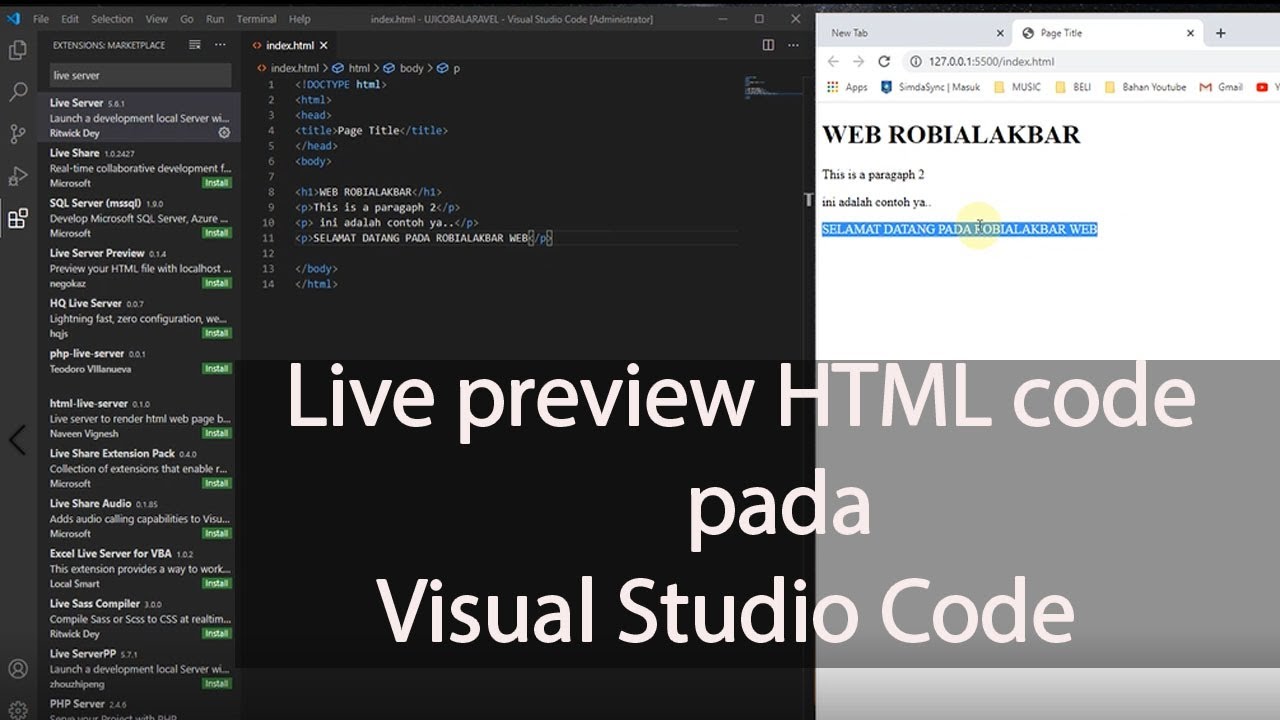The width and height of the screenshot is (1280, 720).
Task: Open the Selection menu
Action: click(112, 19)
